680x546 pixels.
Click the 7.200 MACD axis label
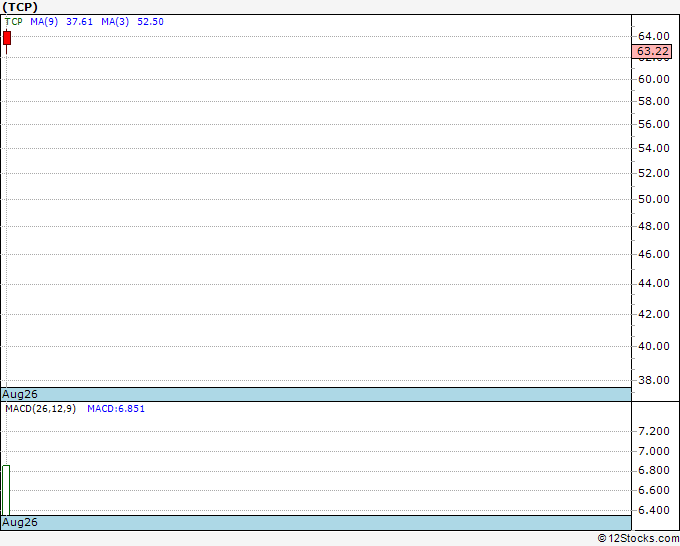(x=654, y=431)
